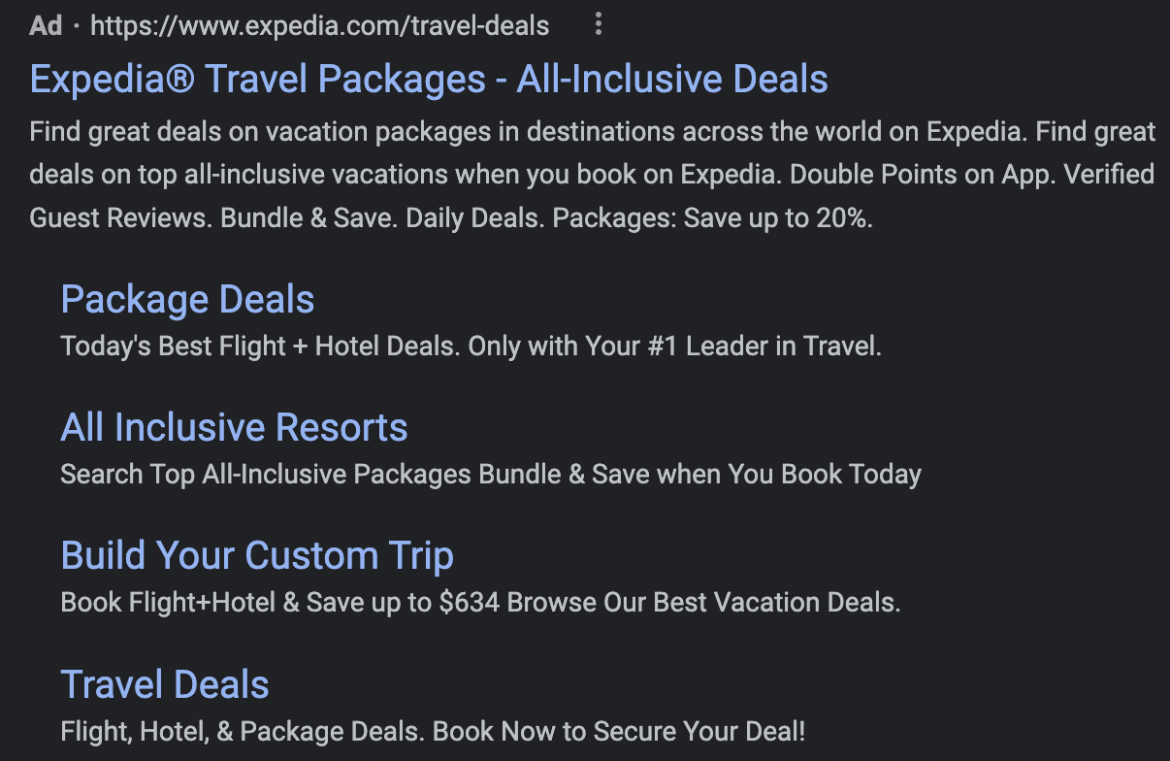Click the Package Deals flight and hotel link
The image size is (1170, 761).
tap(186, 299)
